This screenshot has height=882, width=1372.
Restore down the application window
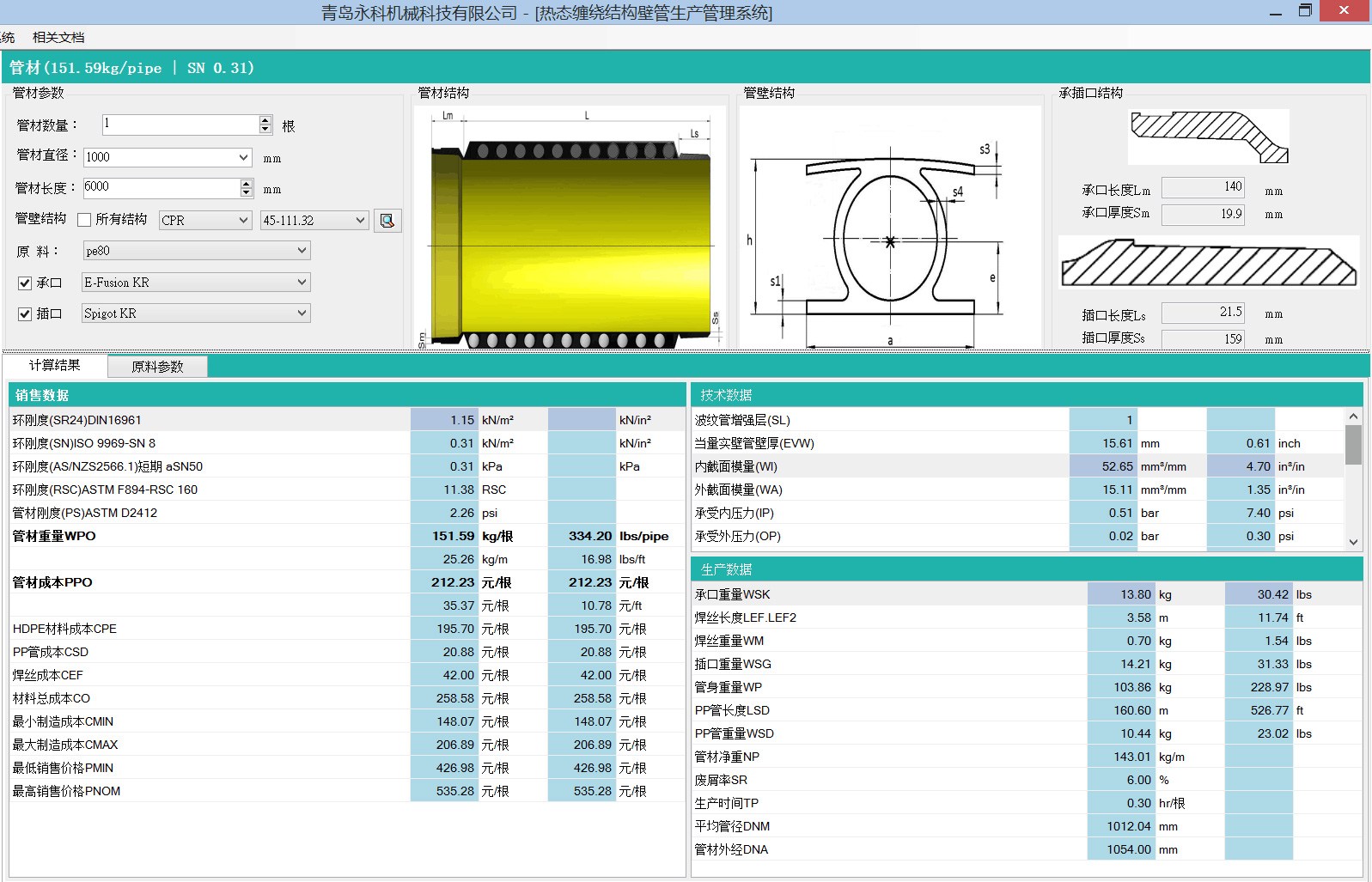1305,11
